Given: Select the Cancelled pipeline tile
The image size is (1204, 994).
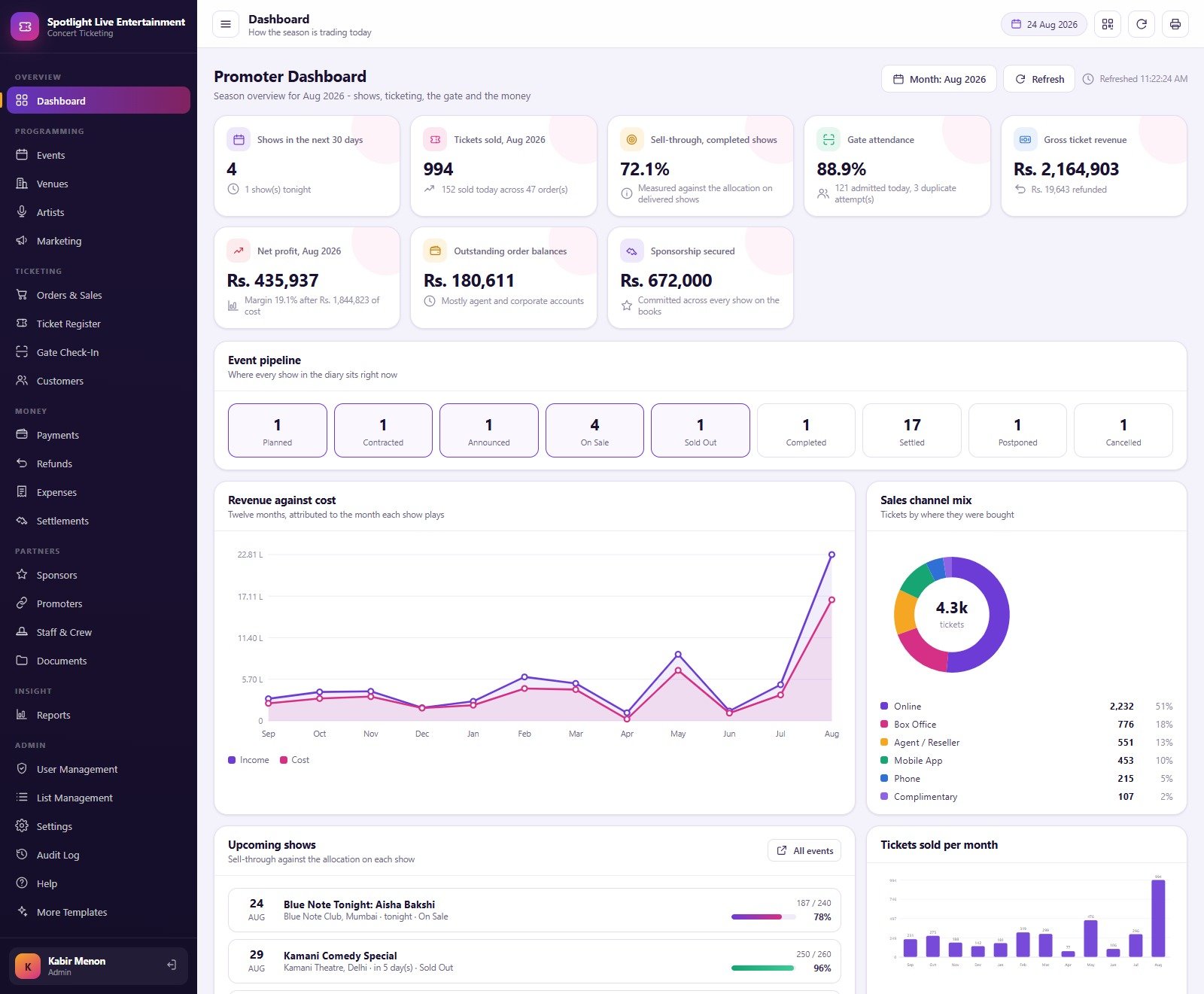Looking at the screenshot, I should click(1123, 430).
